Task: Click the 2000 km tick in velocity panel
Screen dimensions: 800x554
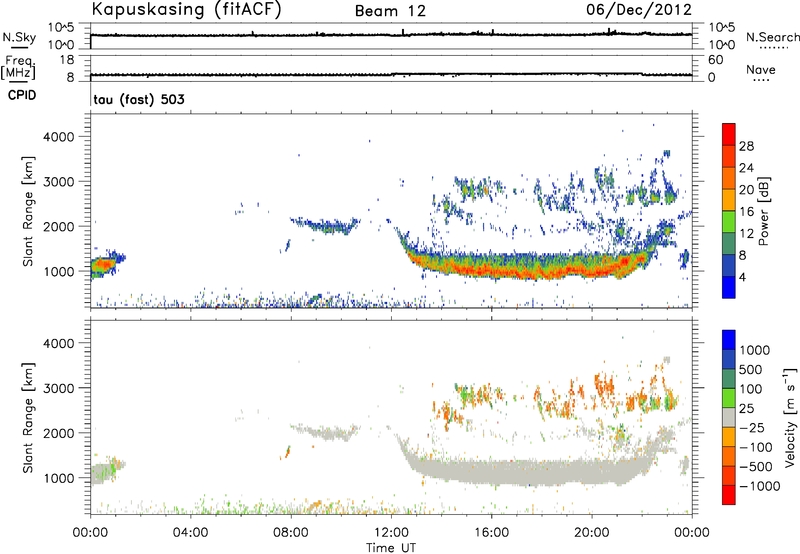Action: point(58,433)
